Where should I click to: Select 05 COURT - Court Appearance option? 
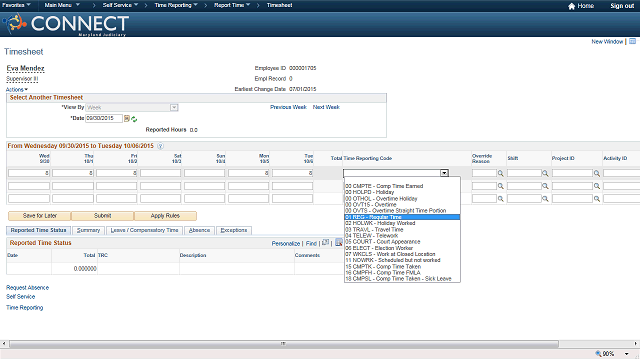[402, 242]
